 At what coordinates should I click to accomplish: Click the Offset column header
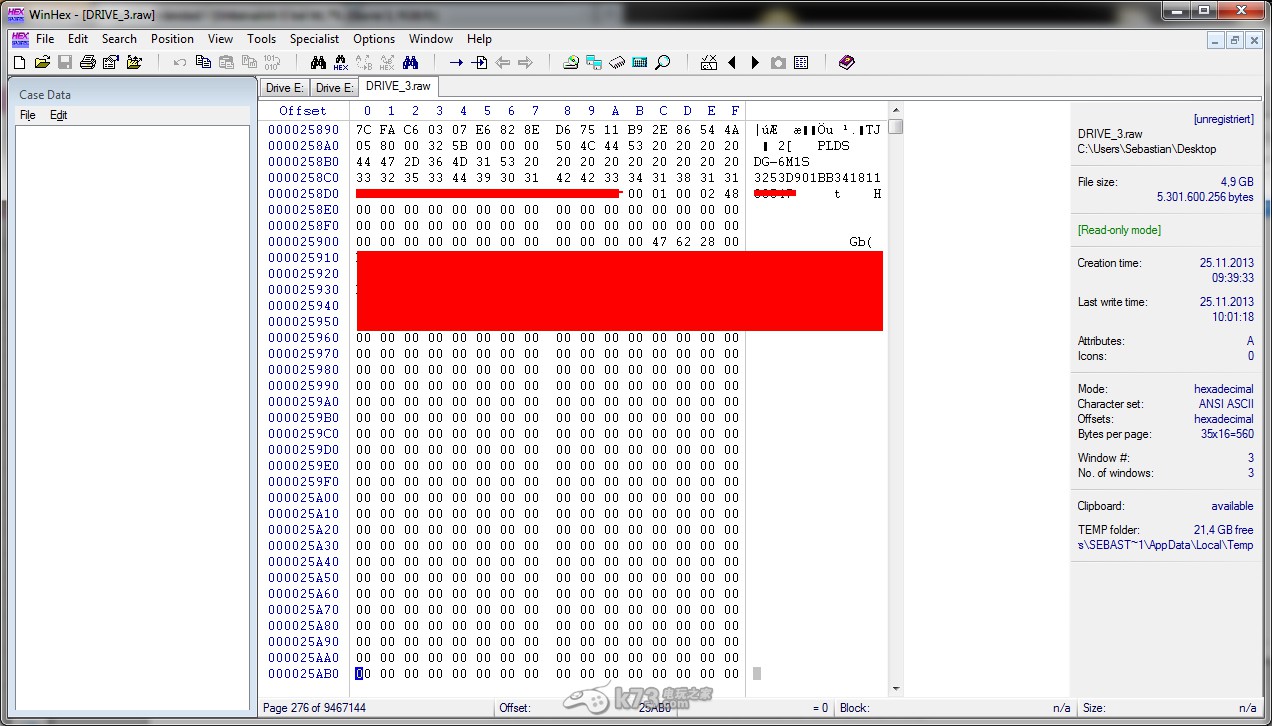(303, 111)
